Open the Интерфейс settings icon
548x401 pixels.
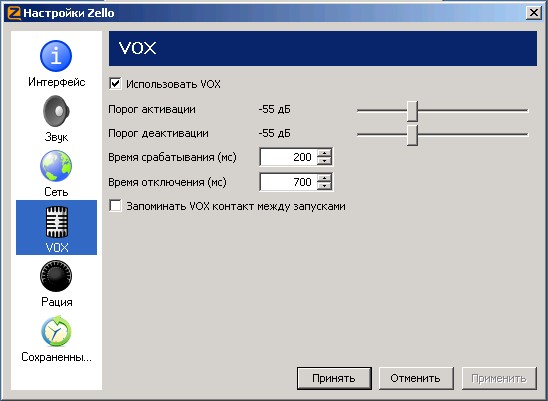click(56, 56)
